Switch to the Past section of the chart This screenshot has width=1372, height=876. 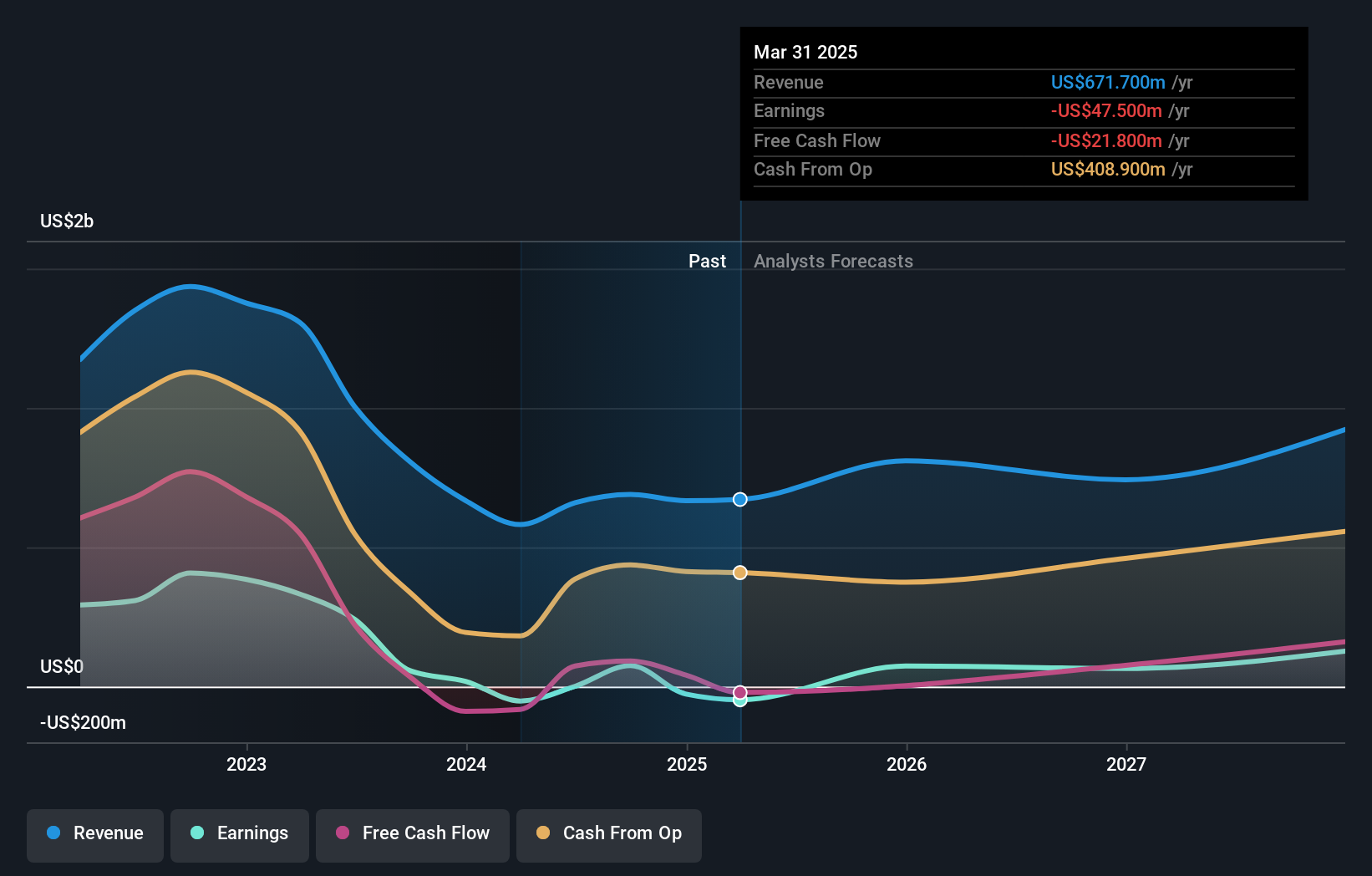(x=708, y=261)
